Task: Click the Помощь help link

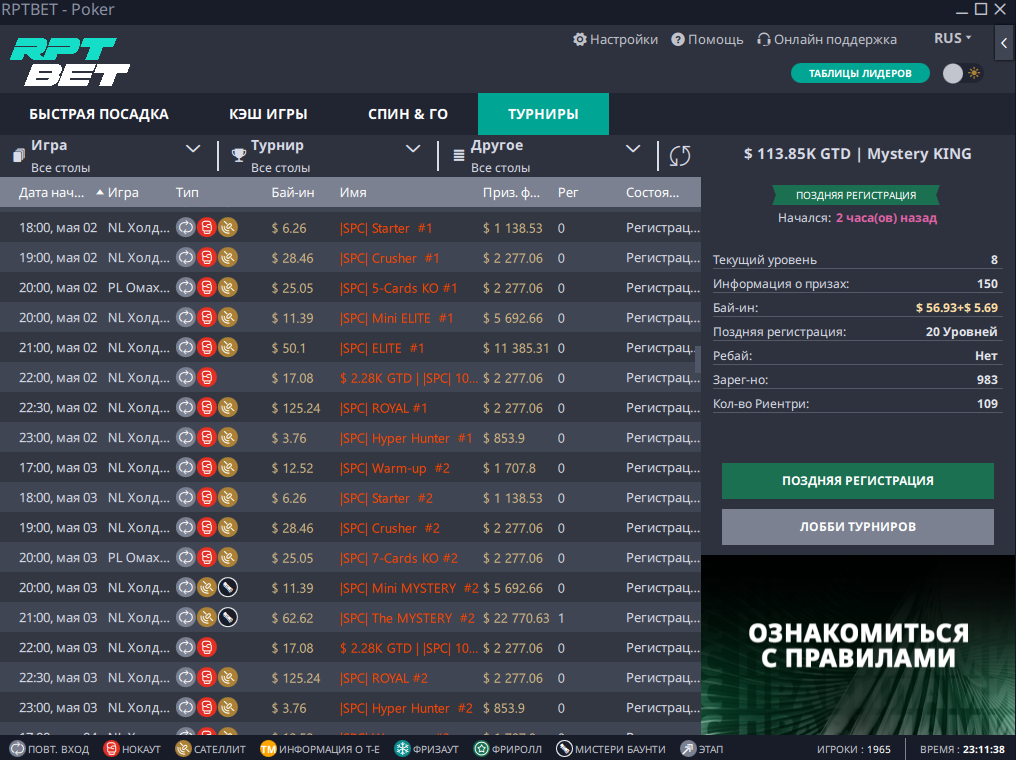Action: [707, 40]
